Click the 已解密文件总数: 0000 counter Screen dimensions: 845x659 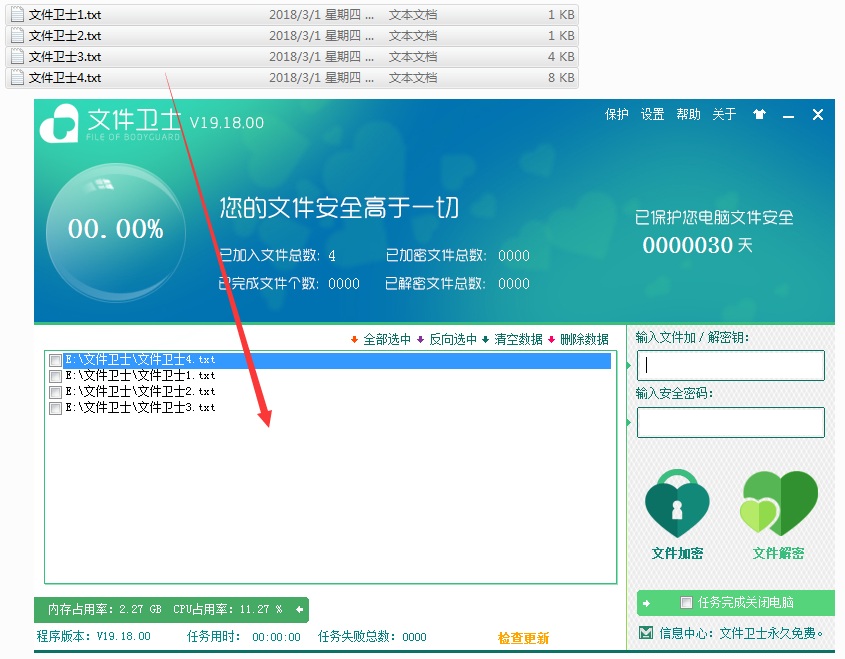click(458, 283)
